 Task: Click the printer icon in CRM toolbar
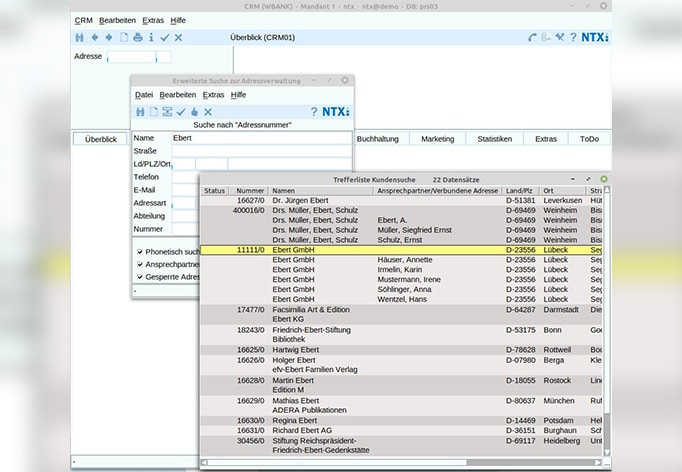click(138, 37)
